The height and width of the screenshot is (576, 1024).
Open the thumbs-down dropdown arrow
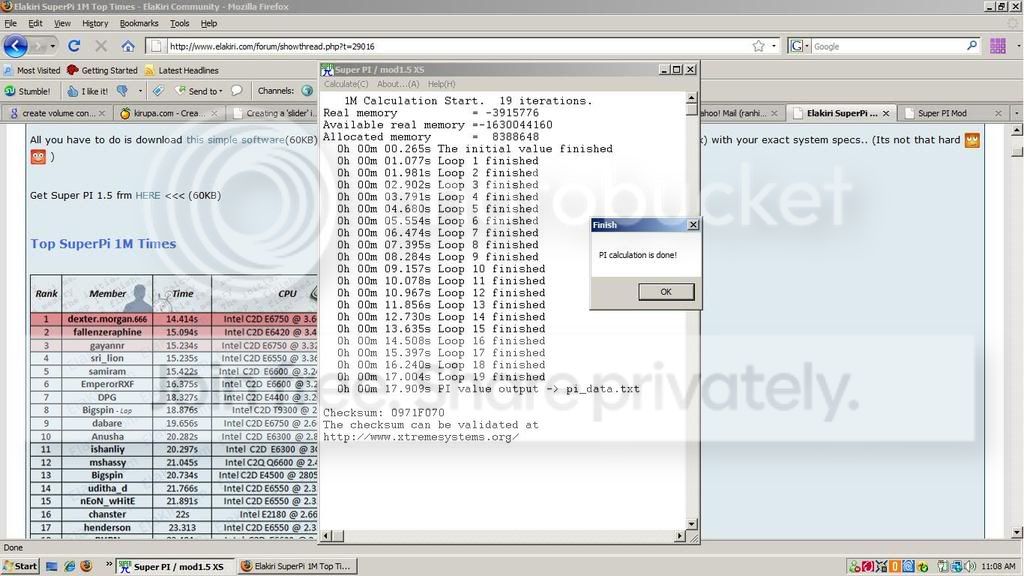140,91
